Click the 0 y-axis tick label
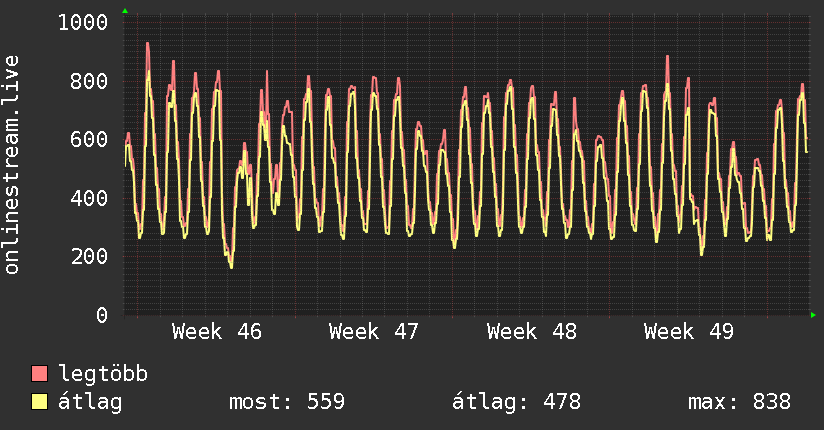The height and width of the screenshot is (430, 824). 101,315
